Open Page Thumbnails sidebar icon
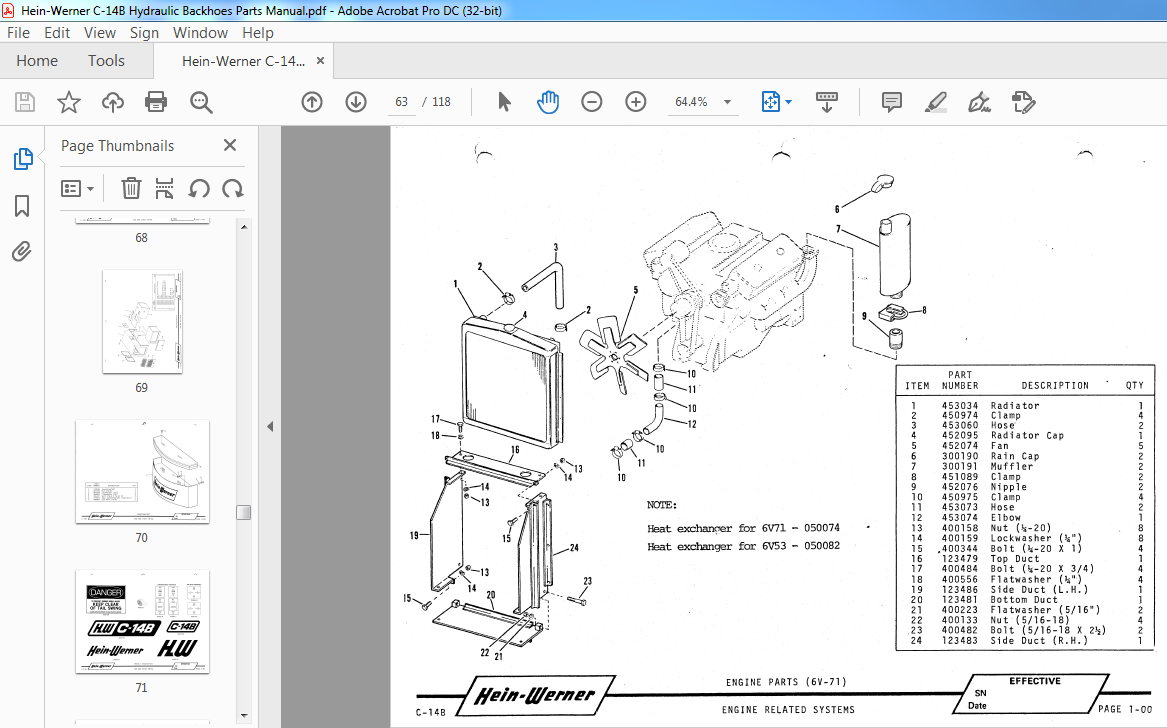This screenshot has width=1167, height=728. coord(23,159)
